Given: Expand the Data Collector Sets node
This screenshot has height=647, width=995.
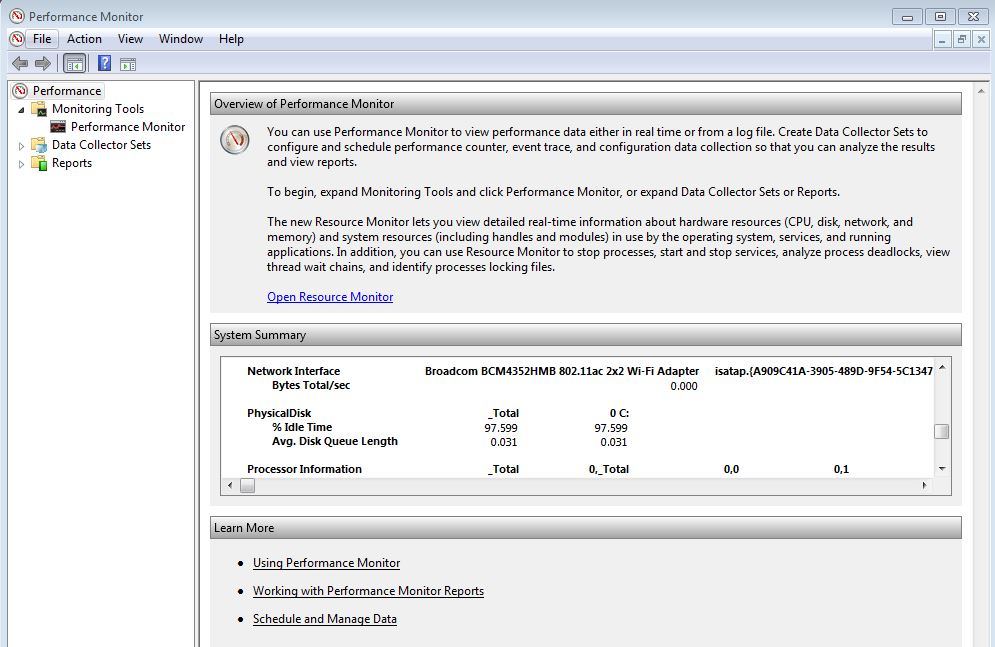Looking at the screenshot, I should tap(22, 146).
